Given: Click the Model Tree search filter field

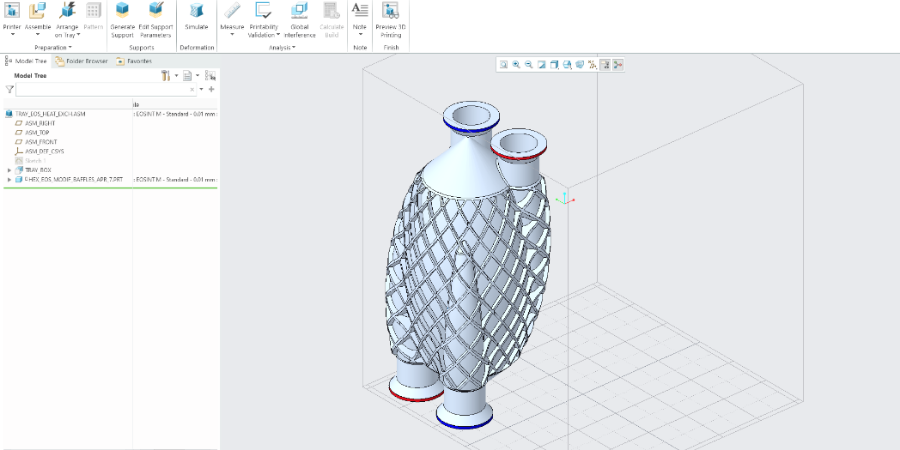Looking at the screenshot, I should point(100,89).
